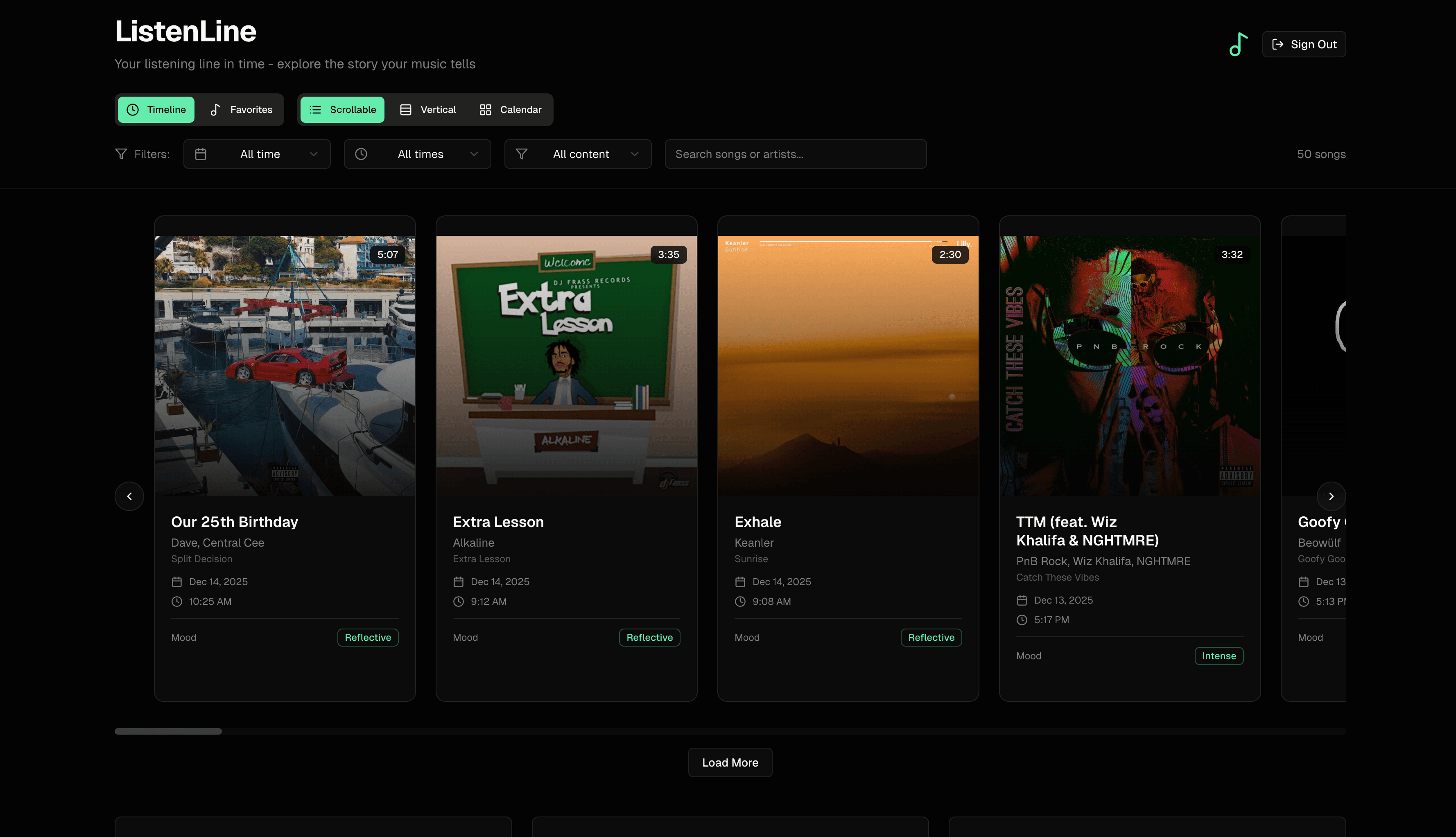Viewport: 1456px width, 837px height.
Task: Select the clock icon on the Timeline button
Action: click(133, 109)
